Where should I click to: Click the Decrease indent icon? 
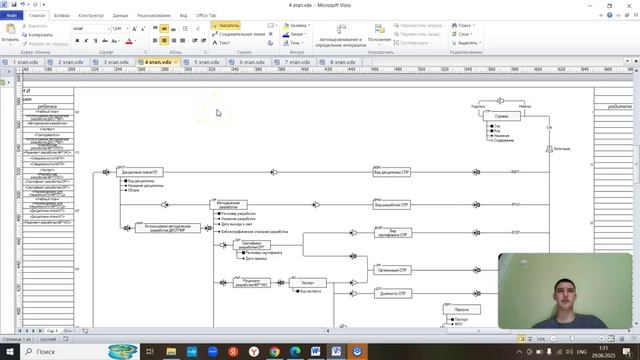[195, 41]
